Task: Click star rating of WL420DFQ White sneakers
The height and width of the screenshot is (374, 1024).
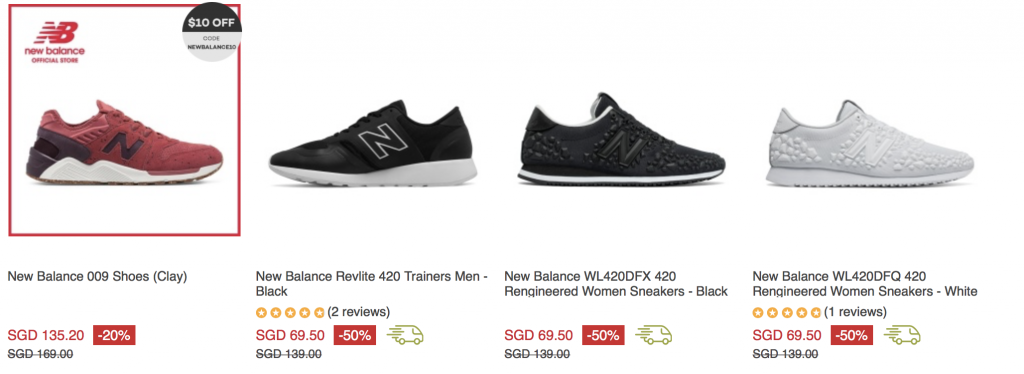Action: tap(787, 313)
